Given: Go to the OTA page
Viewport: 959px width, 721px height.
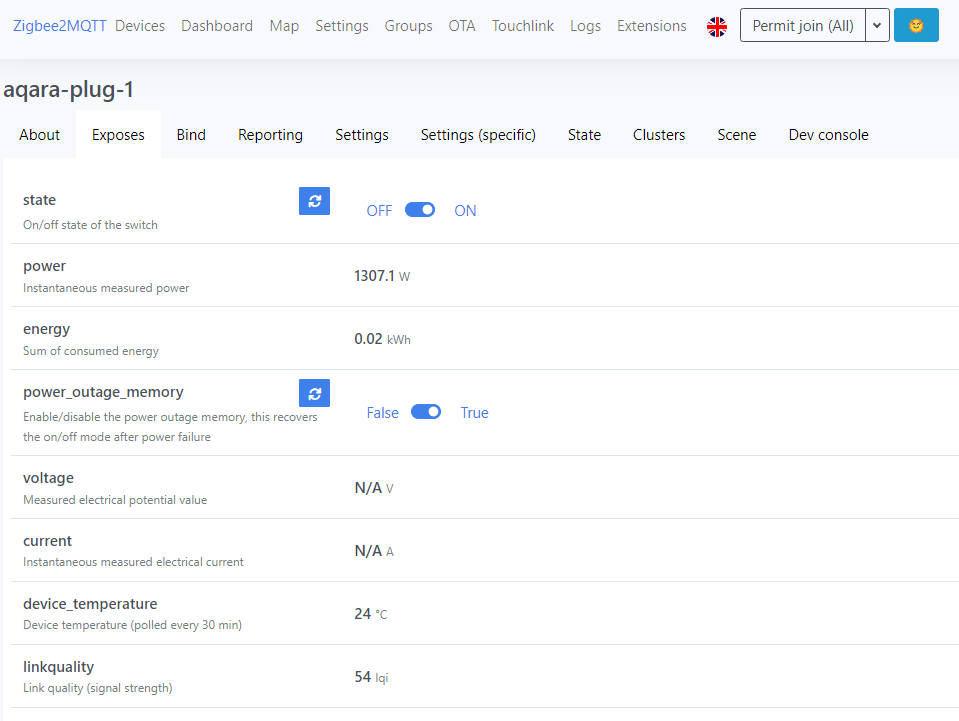Looking at the screenshot, I should tap(462, 26).
